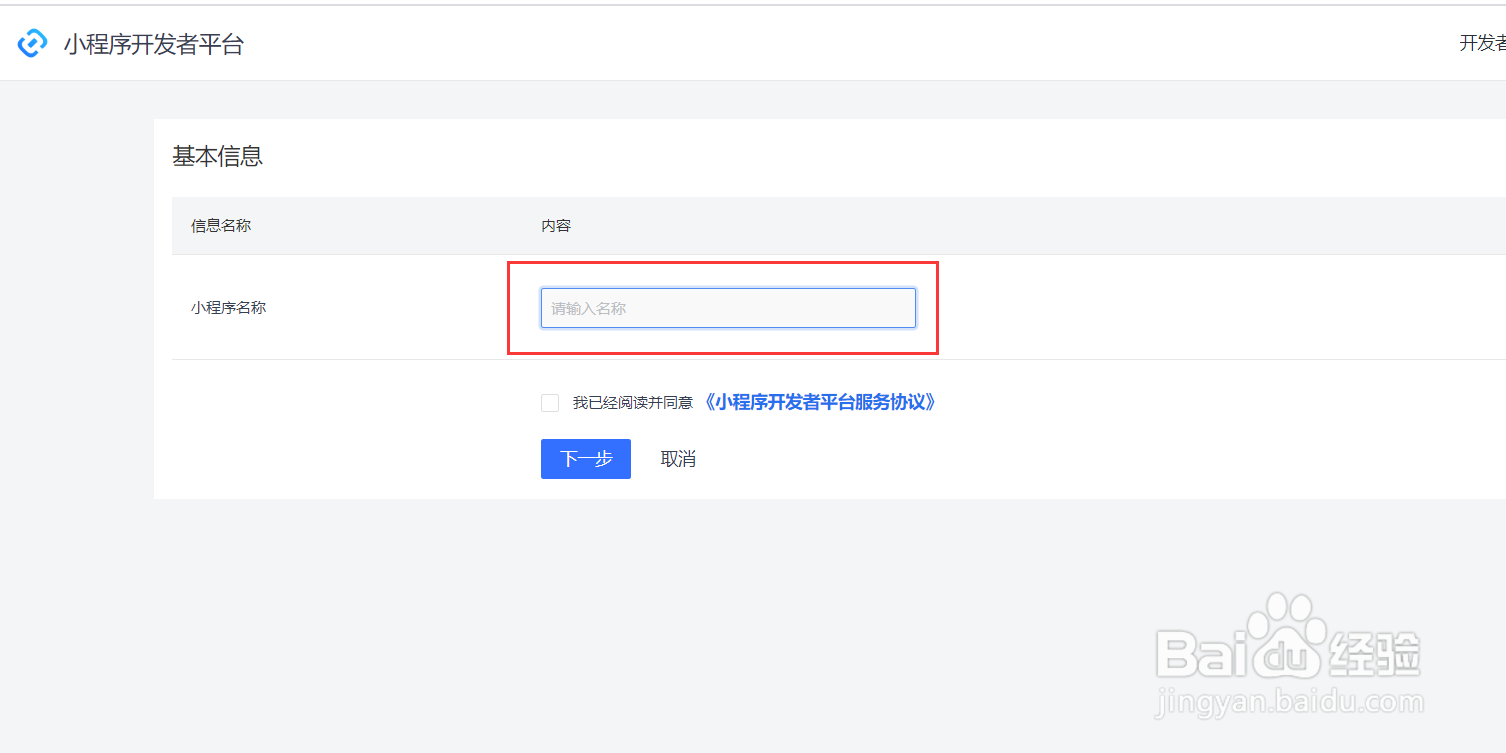The image size is (1506, 753).
Task: Select the 基本信息 section heading
Action: (218, 156)
